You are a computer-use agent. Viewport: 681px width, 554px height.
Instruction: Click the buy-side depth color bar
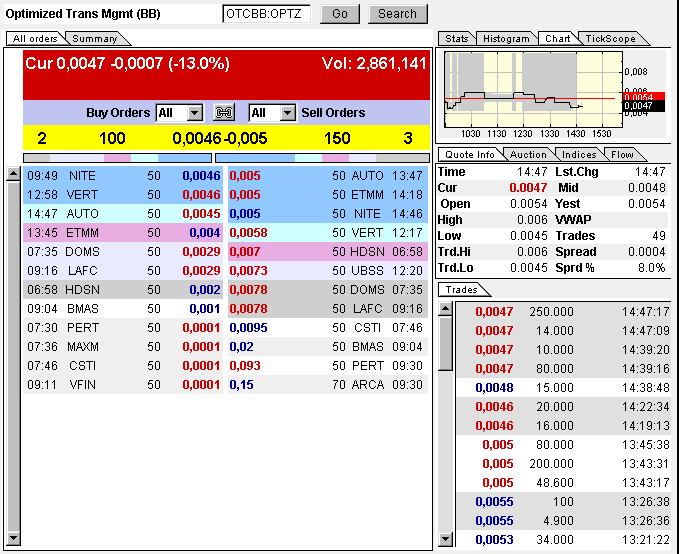coord(117,158)
